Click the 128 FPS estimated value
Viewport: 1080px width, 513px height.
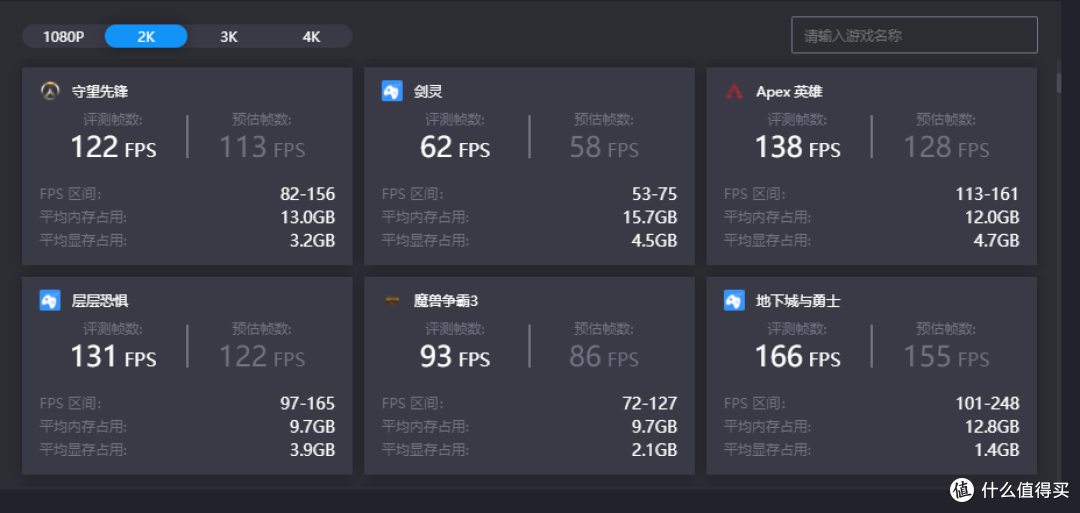(946, 147)
